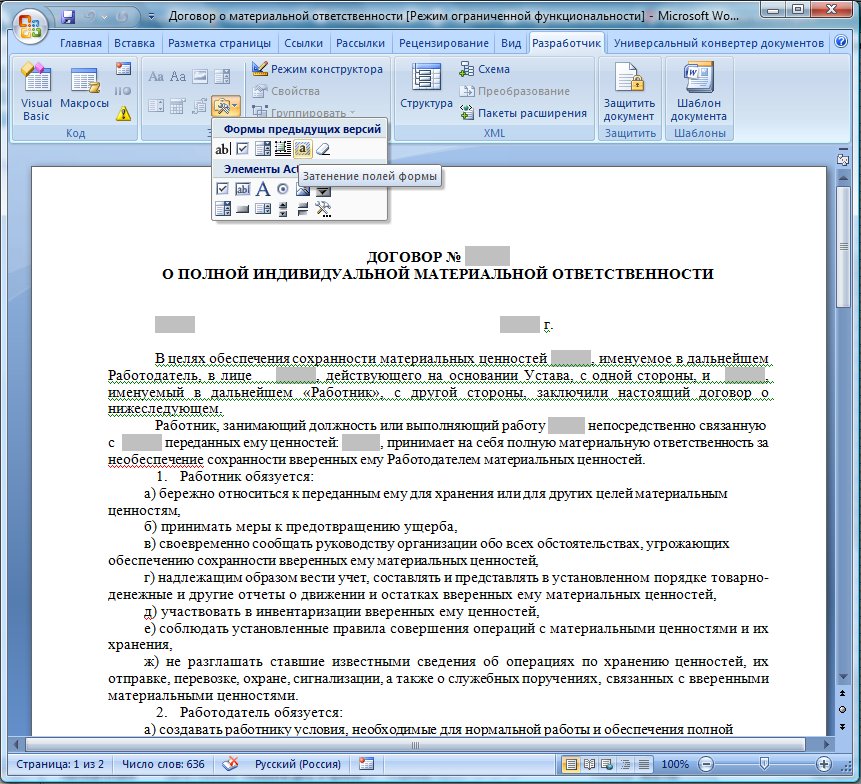Insert ActiveX image control
This screenshot has width=861, height=784.
coord(303,191)
